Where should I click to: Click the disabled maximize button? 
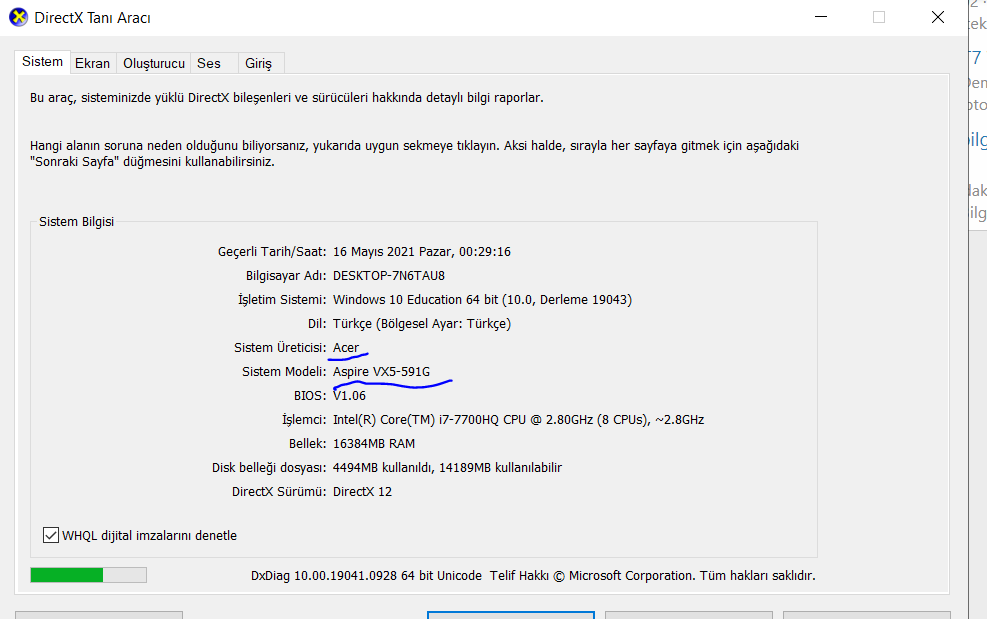(879, 17)
